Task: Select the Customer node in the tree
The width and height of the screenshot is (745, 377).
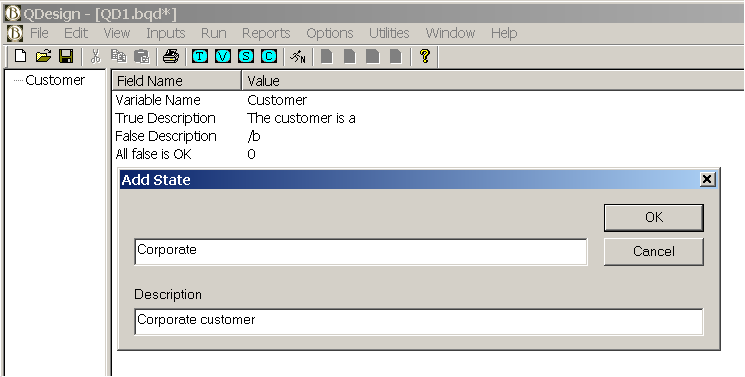Action: 55,80
